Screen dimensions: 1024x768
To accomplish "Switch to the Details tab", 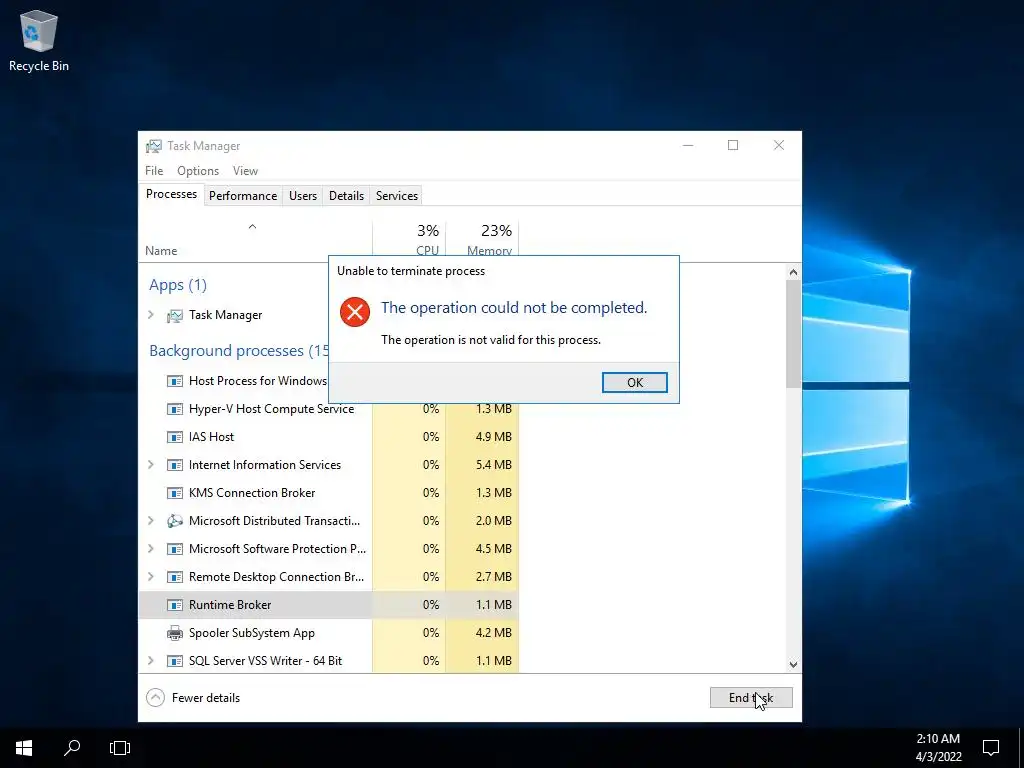I will pos(346,196).
